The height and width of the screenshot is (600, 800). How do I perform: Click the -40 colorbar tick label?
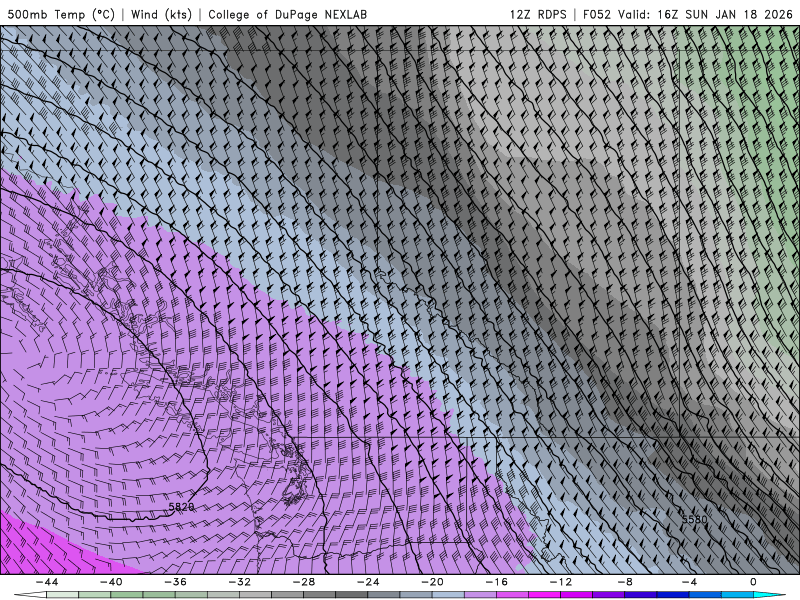point(111,582)
